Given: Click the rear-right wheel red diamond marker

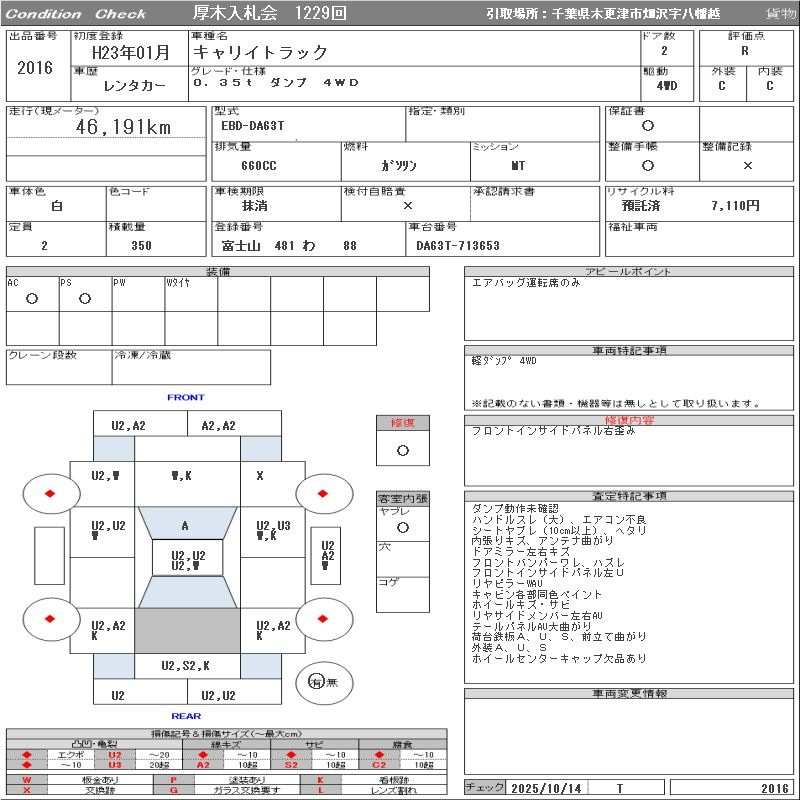Looking at the screenshot, I should click(324, 619).
